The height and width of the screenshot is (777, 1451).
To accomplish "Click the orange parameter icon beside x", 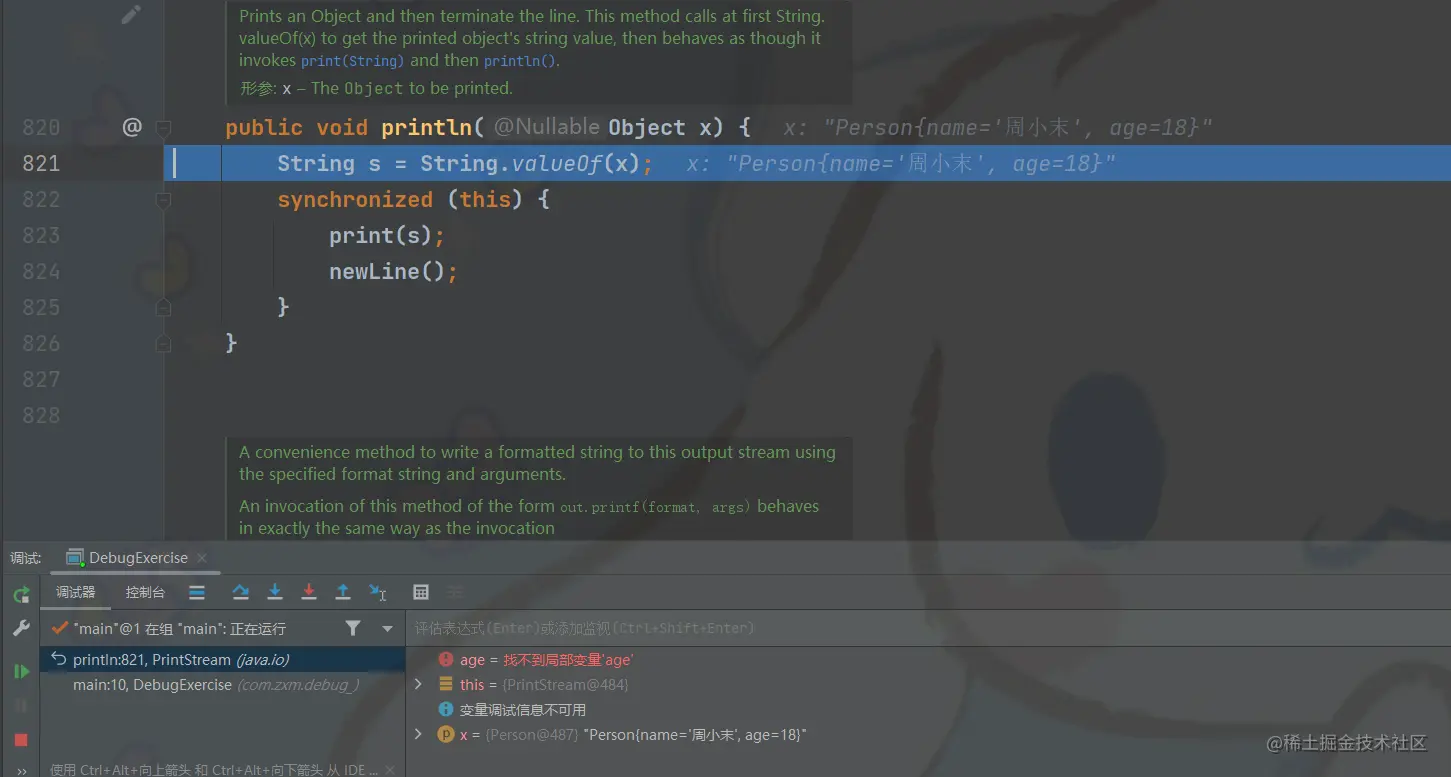I will tap(446, 734).
